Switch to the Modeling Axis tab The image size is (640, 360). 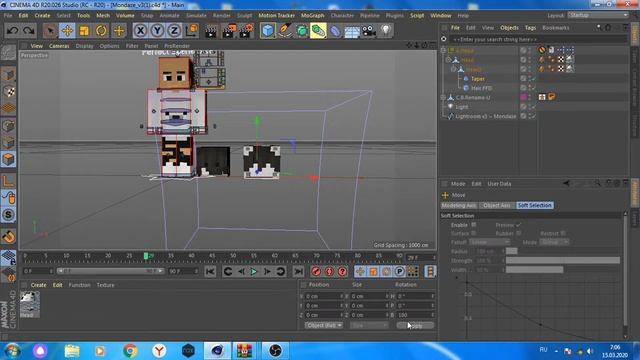[459, 205]
